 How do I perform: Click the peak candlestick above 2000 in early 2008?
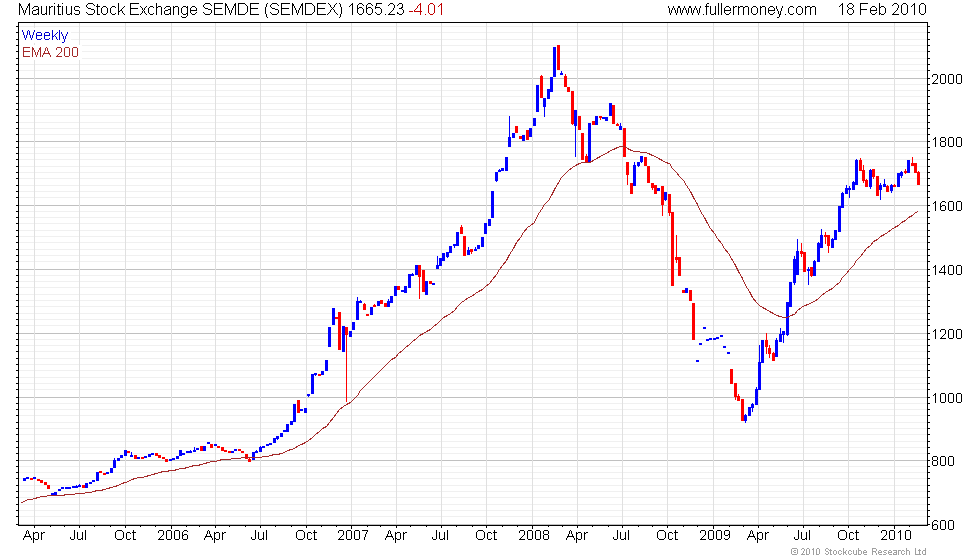coord(558,59)
